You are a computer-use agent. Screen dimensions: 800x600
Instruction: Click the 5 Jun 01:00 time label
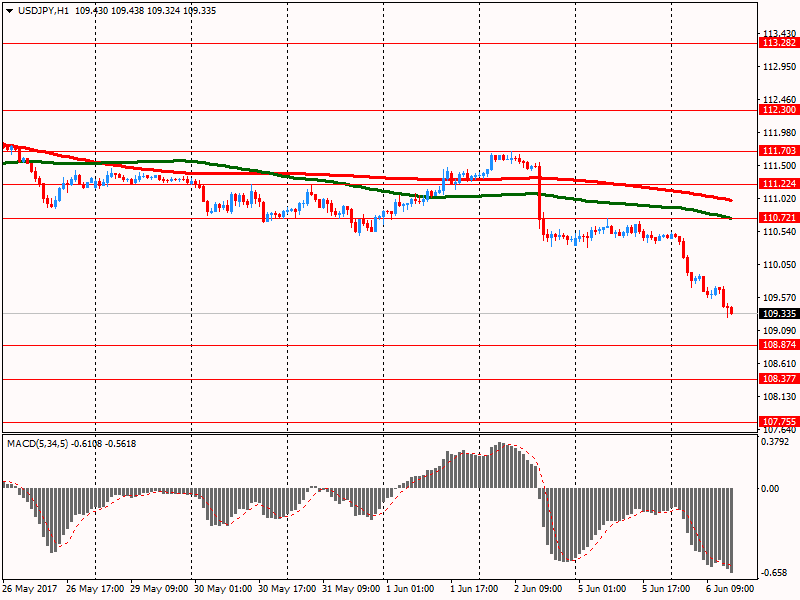(602, 589)
